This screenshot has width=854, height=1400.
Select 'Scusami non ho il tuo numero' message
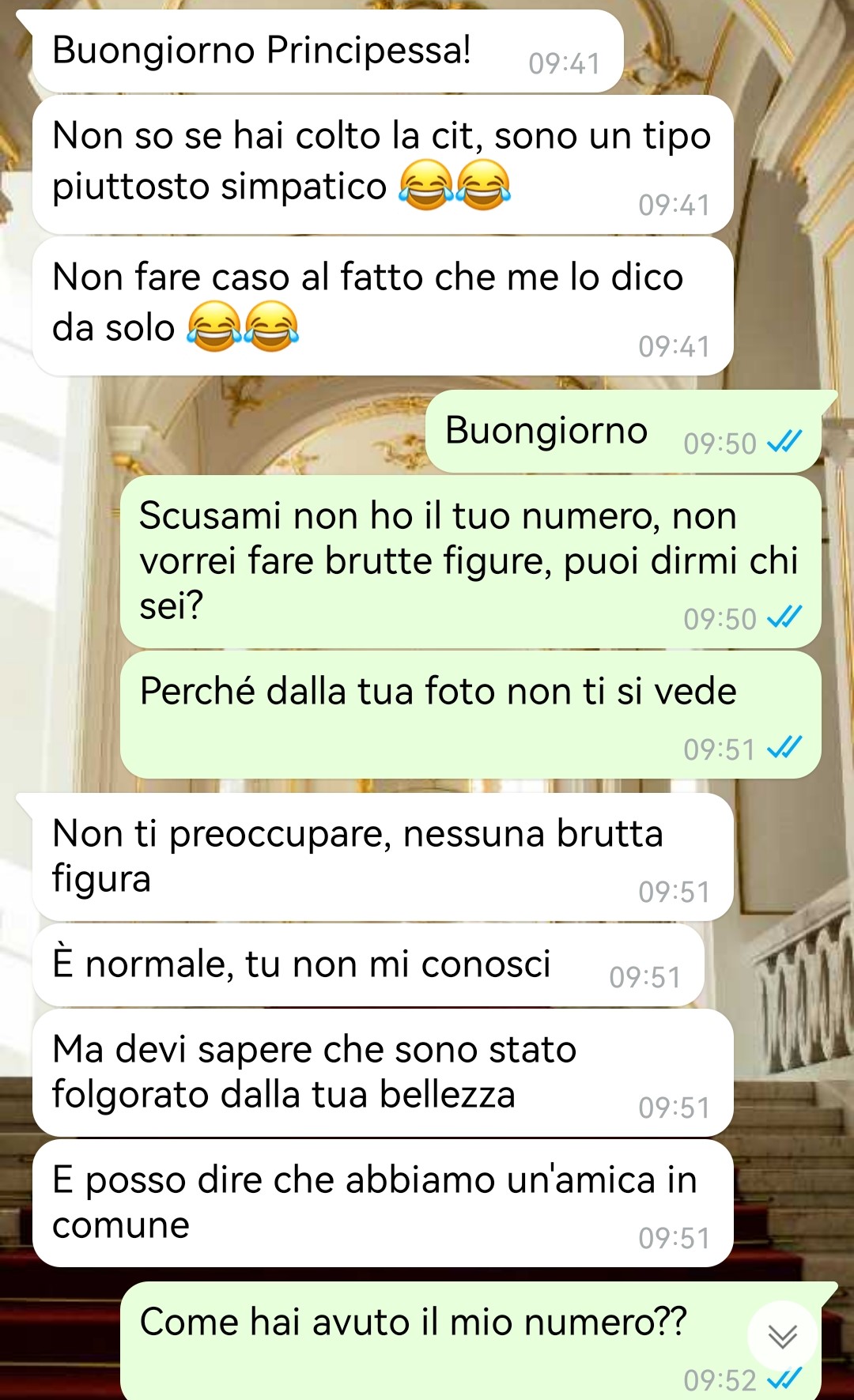(470, 562)
